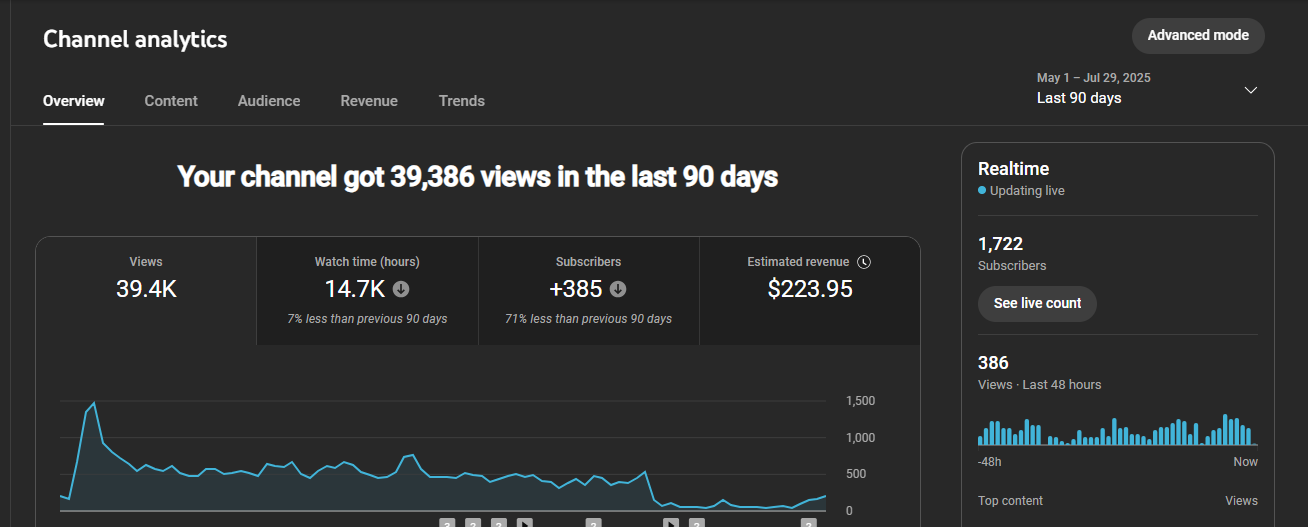Click the 14.7K watch time value

pos(355,290)
